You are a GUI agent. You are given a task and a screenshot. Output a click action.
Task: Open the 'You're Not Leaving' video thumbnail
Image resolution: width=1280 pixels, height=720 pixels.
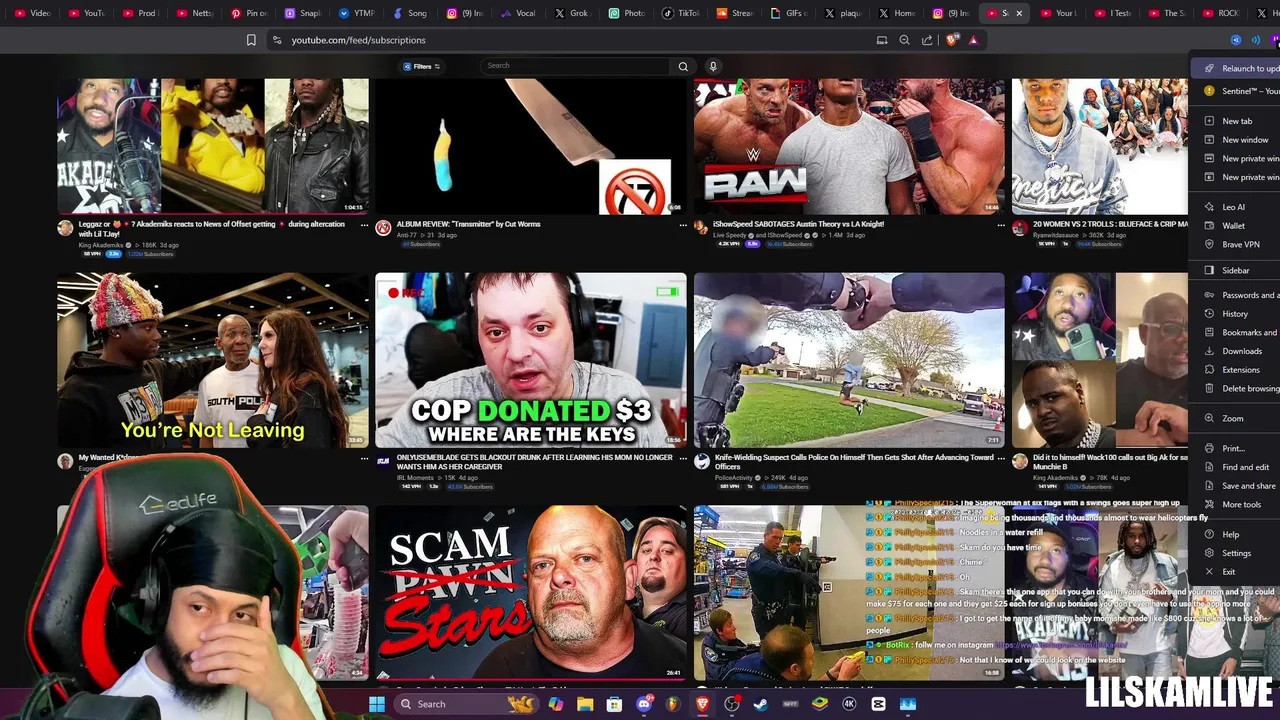213,360
